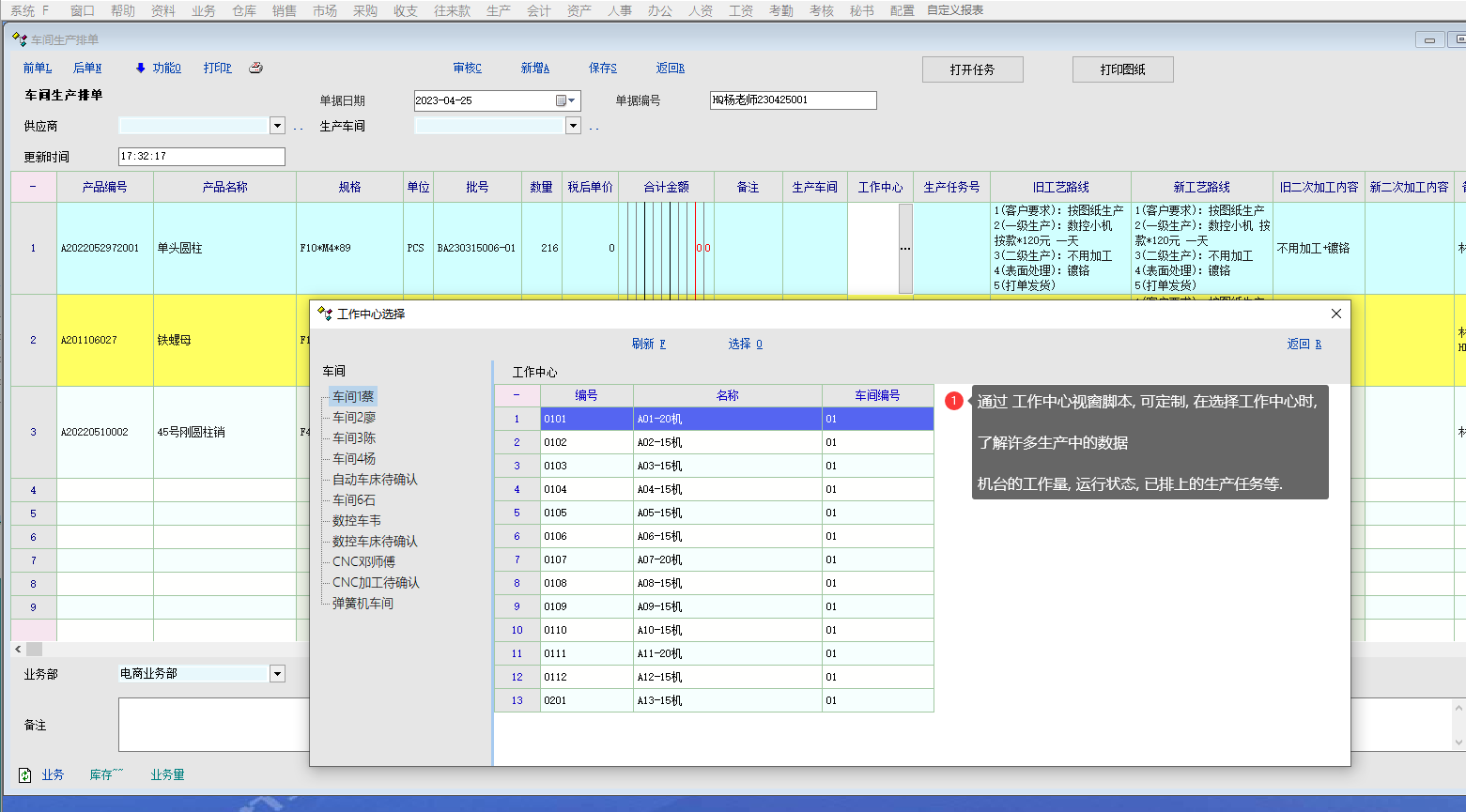Click the ellipsis button in 工作中心 cell
This screenshot has width=1466, height=812.
(905, 249)
